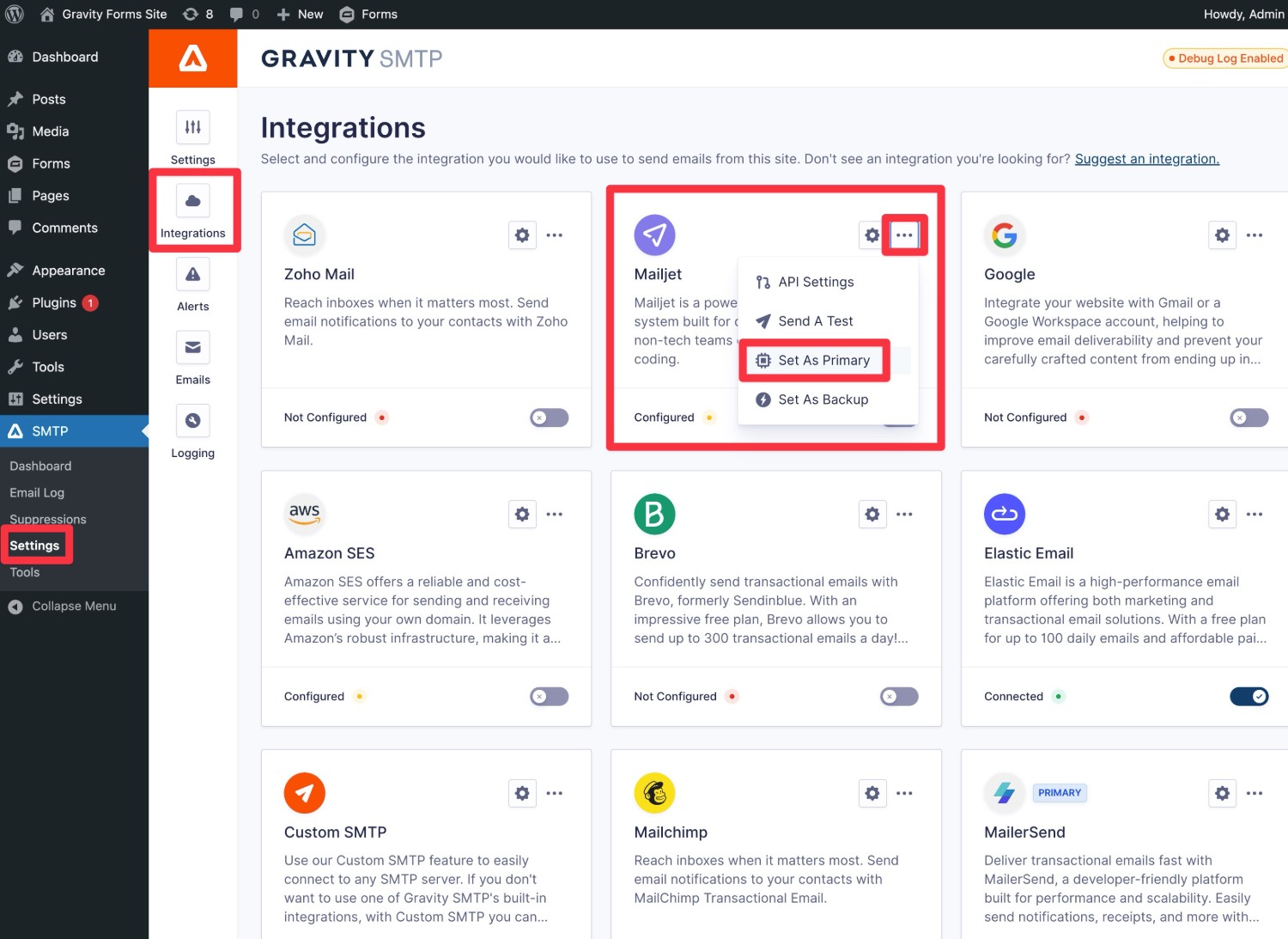The image size is (1288, 939).
Task: Click the Custom SMTP orange logo
Action: [x=305, y=793]
